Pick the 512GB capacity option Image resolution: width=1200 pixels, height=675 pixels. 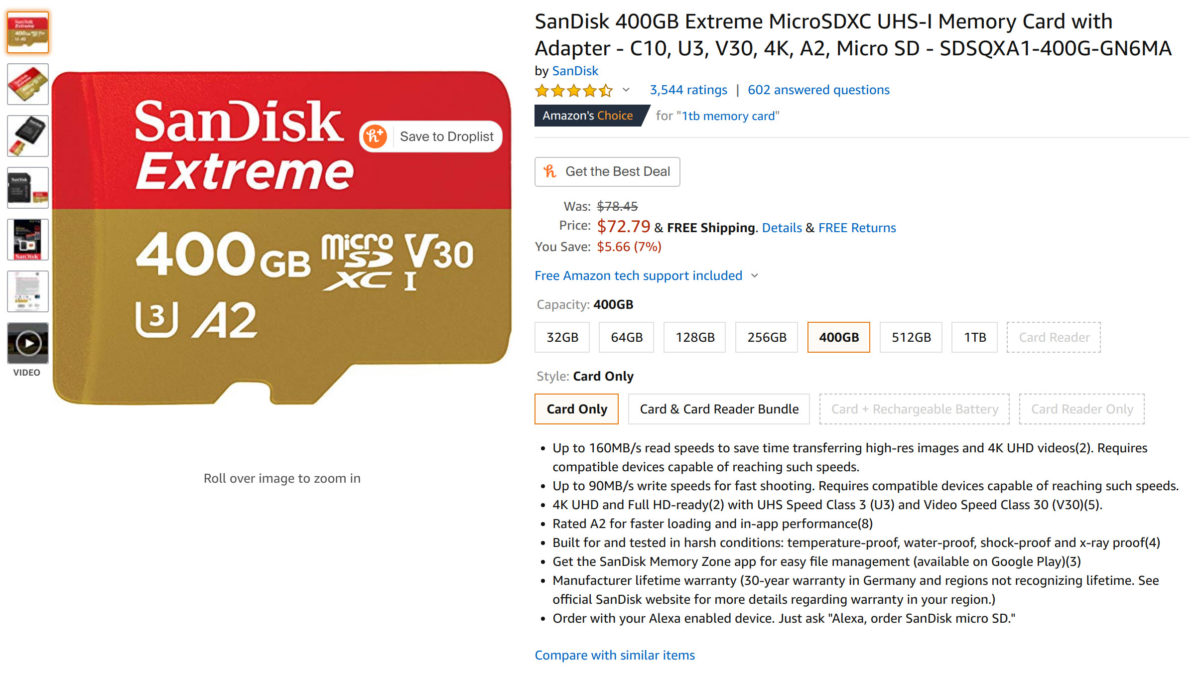coord(910,338)
